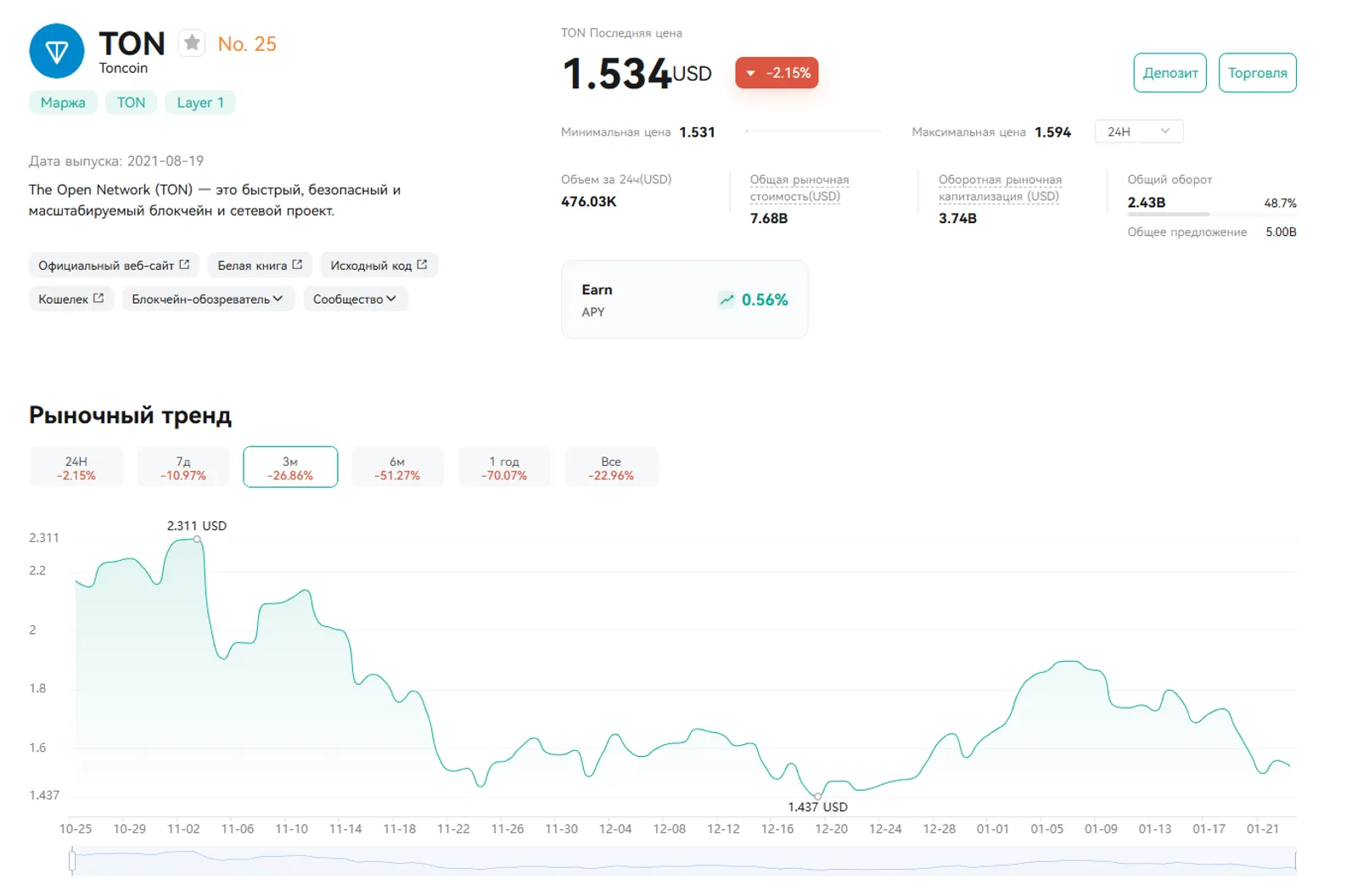Click Оборотная рыночная капитализация (USD) label
The image size is (1358, 896).
tap(1000, 188)
